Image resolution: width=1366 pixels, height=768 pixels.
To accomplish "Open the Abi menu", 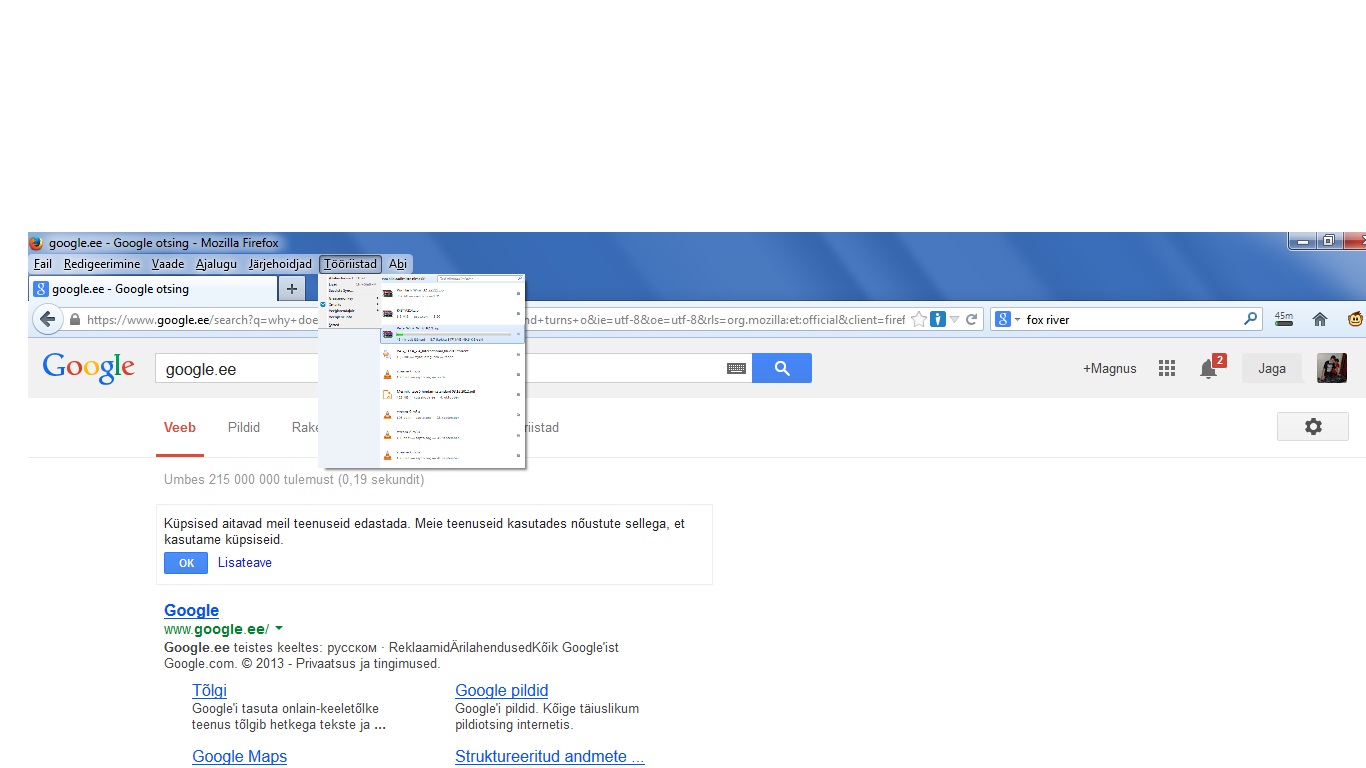I will (x=398, y=264).
